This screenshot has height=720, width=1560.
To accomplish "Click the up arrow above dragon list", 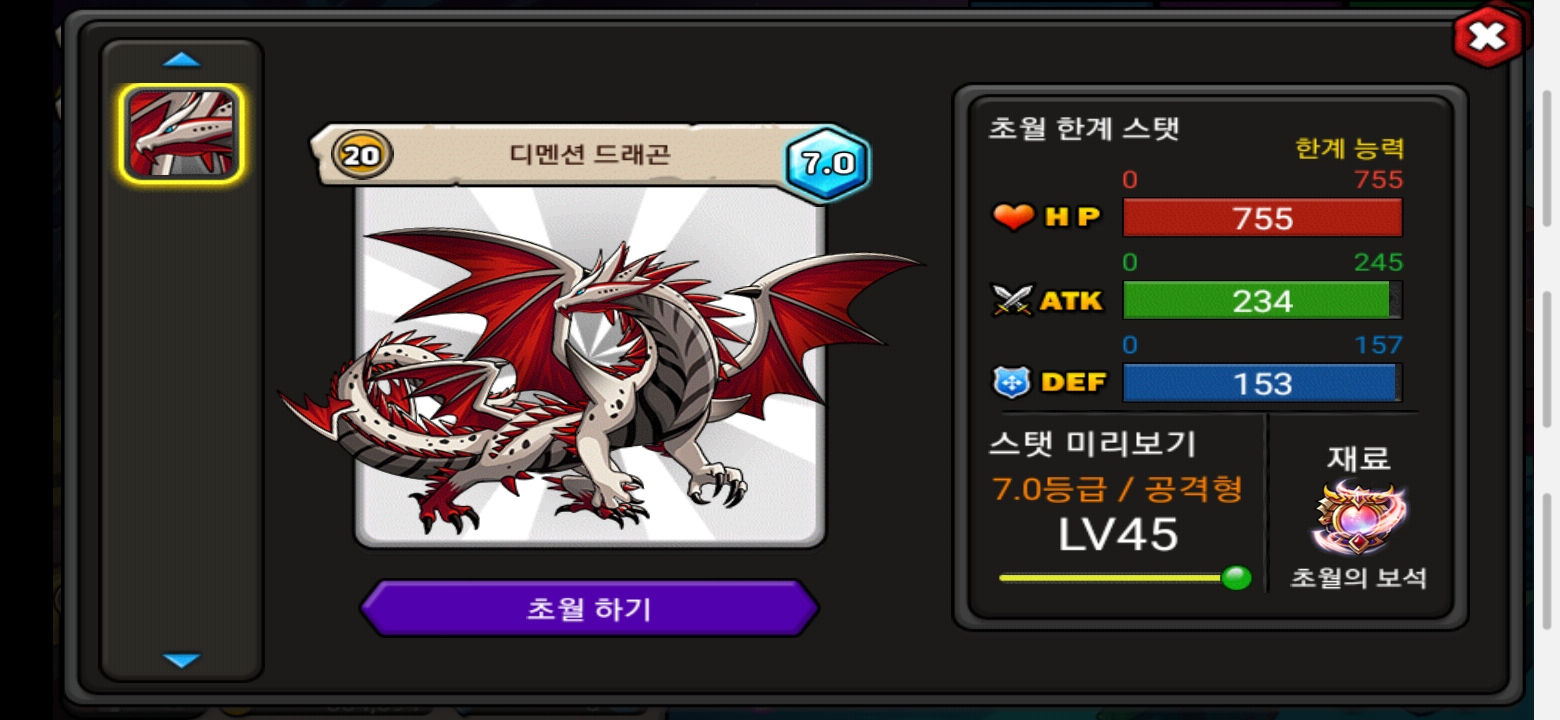I will click(182, 60).
